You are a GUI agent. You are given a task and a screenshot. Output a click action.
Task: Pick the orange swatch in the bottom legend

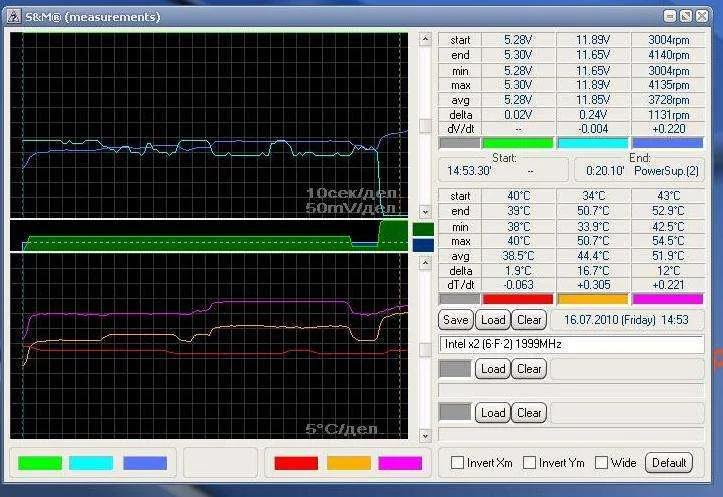(349, 463)
